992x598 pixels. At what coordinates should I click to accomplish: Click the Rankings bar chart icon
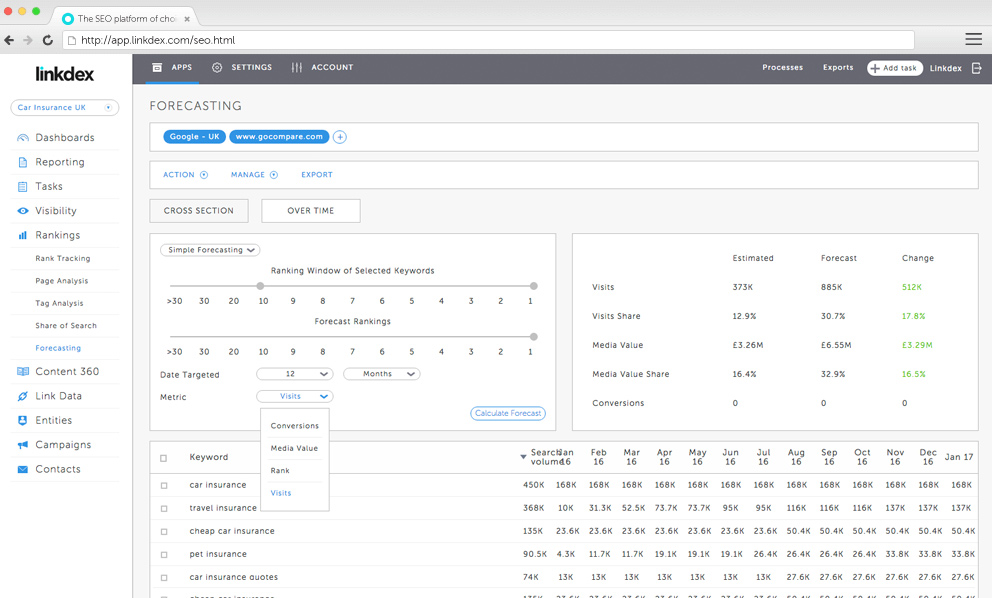23,235
